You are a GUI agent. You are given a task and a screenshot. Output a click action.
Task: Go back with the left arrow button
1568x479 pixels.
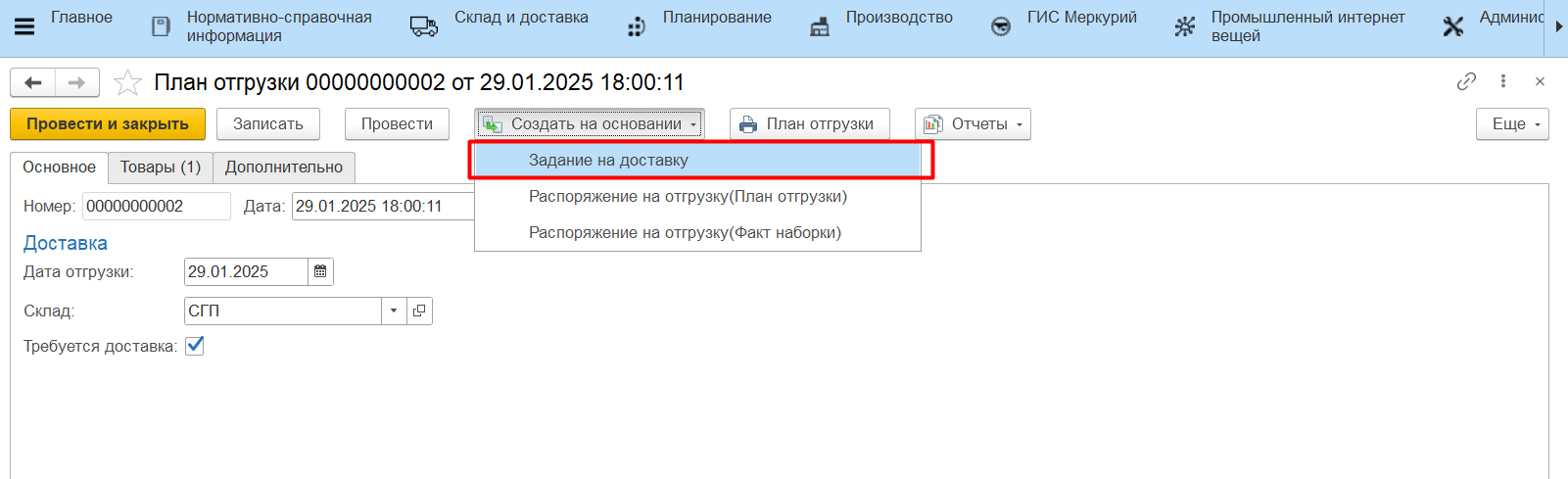(32, 83)
